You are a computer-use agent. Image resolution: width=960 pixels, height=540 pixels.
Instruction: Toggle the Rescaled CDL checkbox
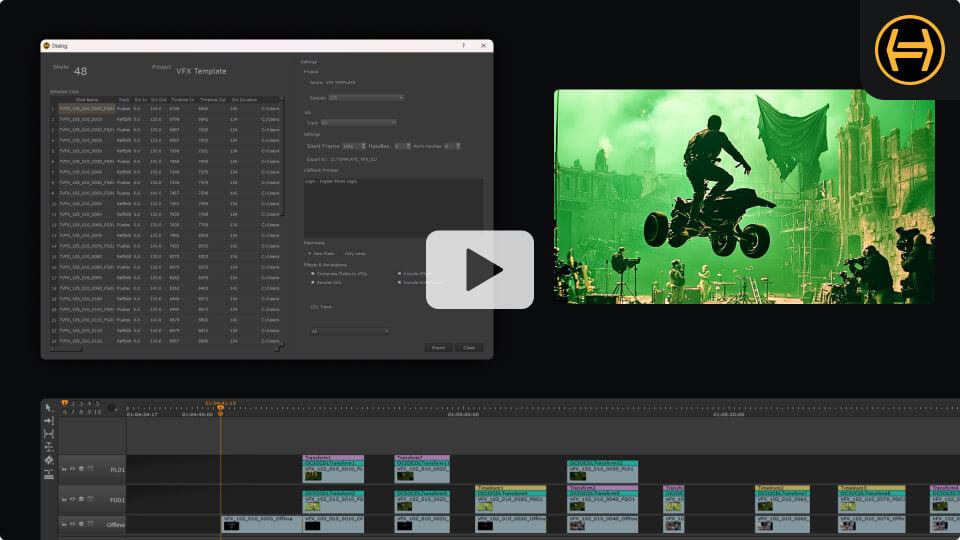313,282
